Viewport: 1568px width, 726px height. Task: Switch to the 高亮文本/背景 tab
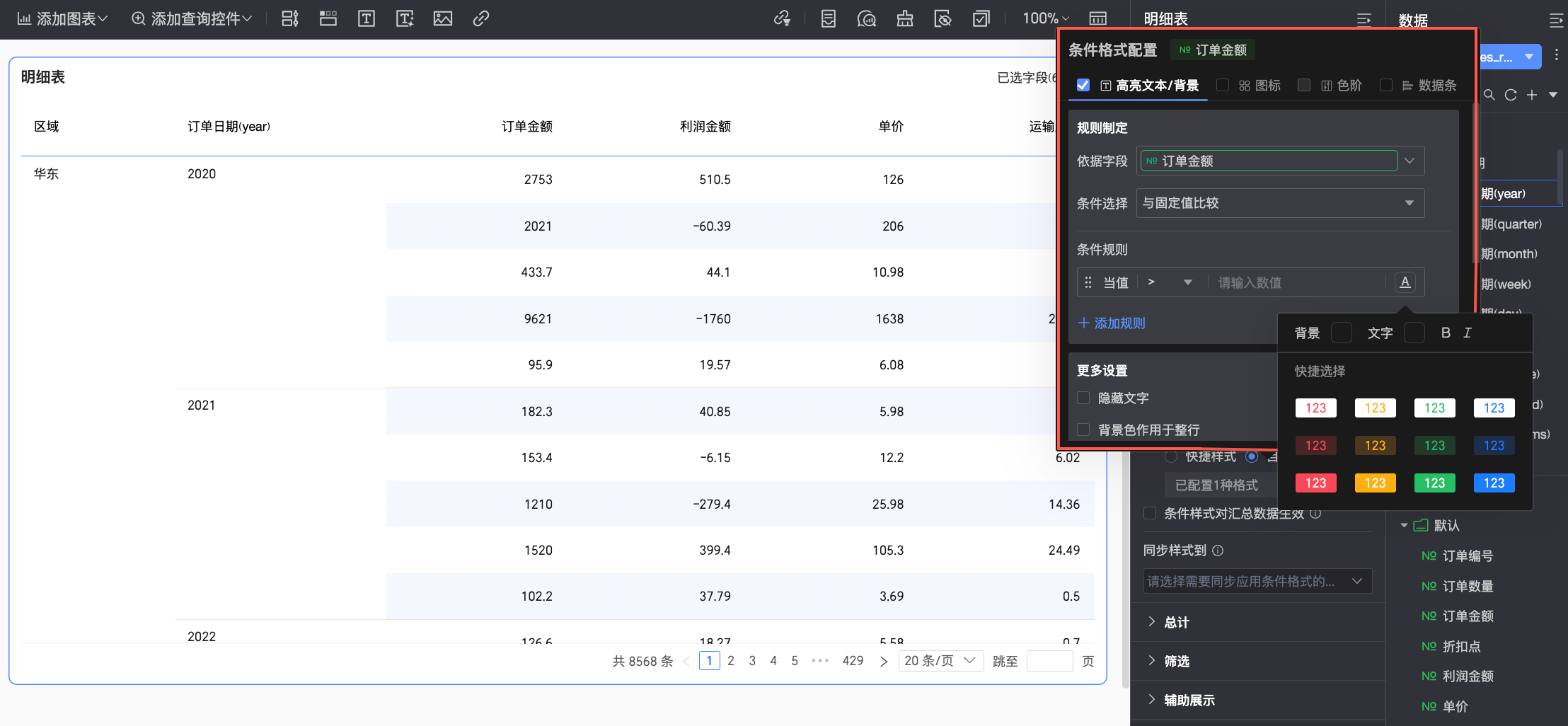(x=1150, y=86)
